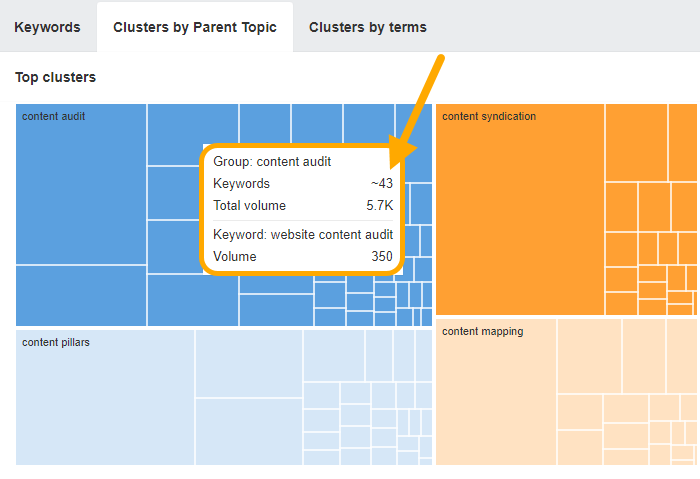Click the pale orange block beside content mapping

588,355
